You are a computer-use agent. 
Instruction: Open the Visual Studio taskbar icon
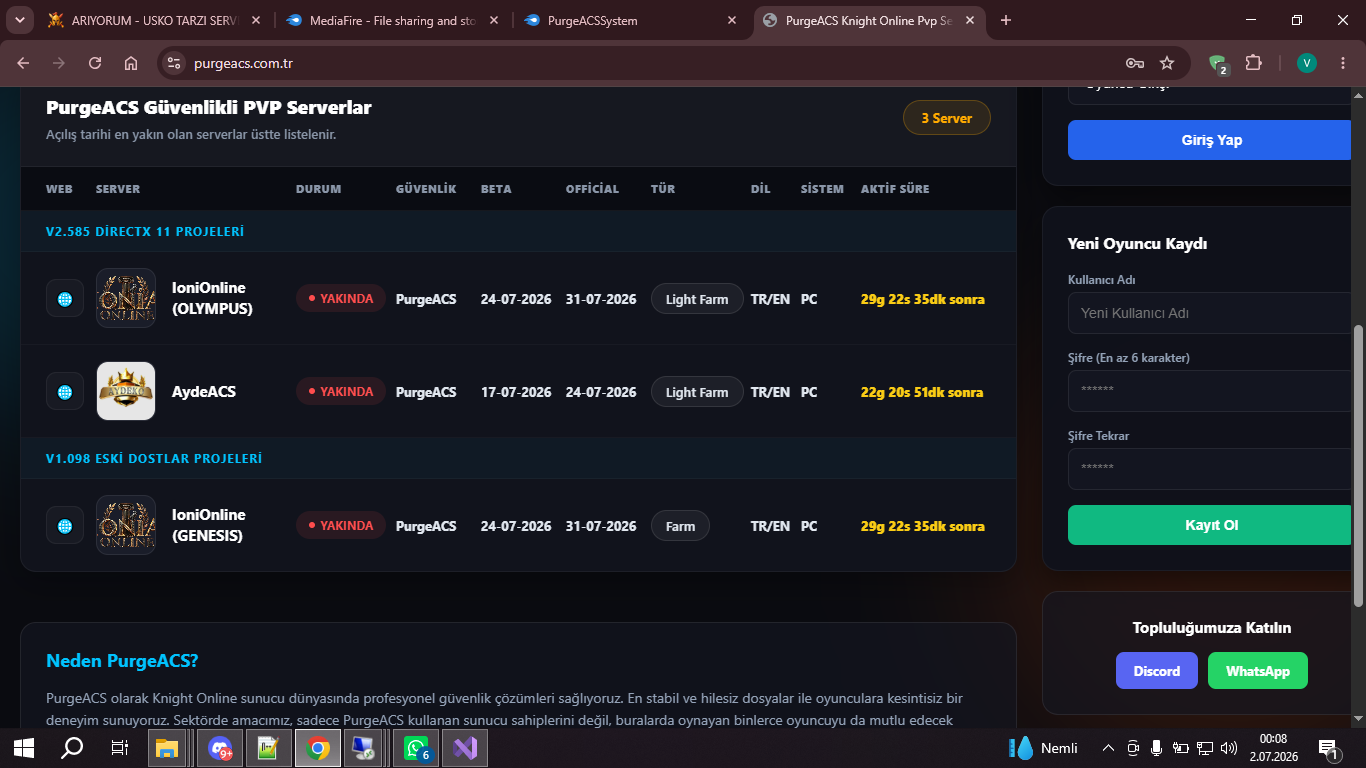coord(465,748)
